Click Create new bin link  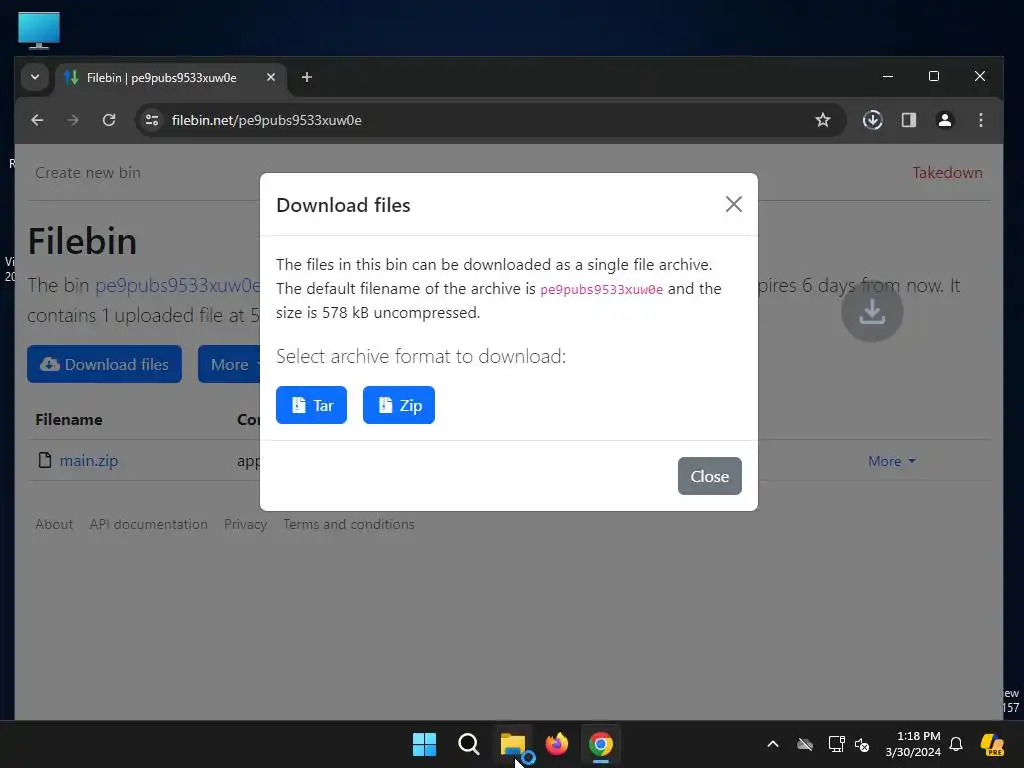[x=88, y=172]
